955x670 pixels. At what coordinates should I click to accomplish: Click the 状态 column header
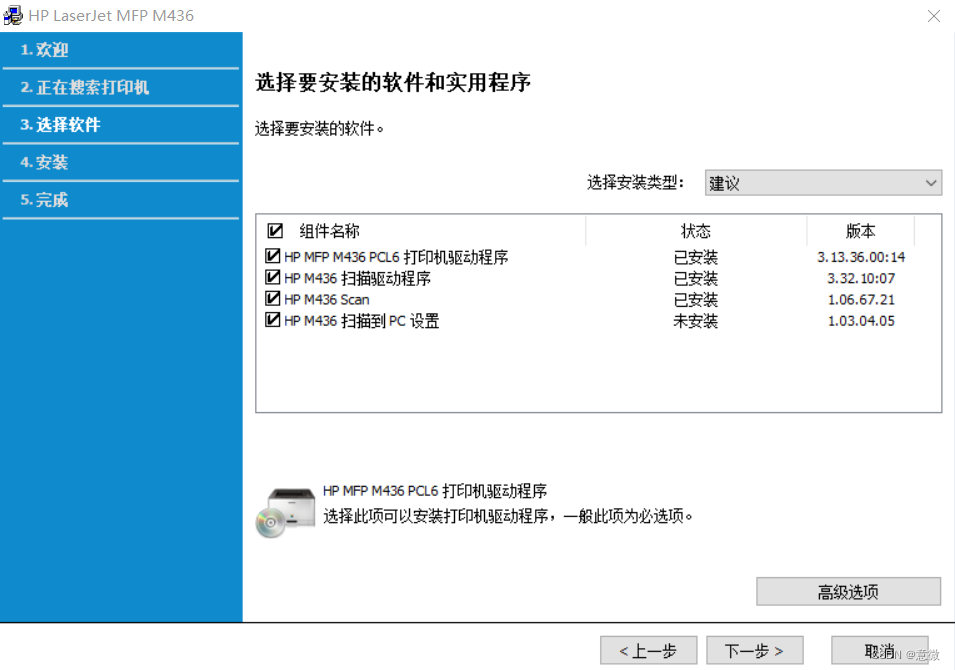696,231
